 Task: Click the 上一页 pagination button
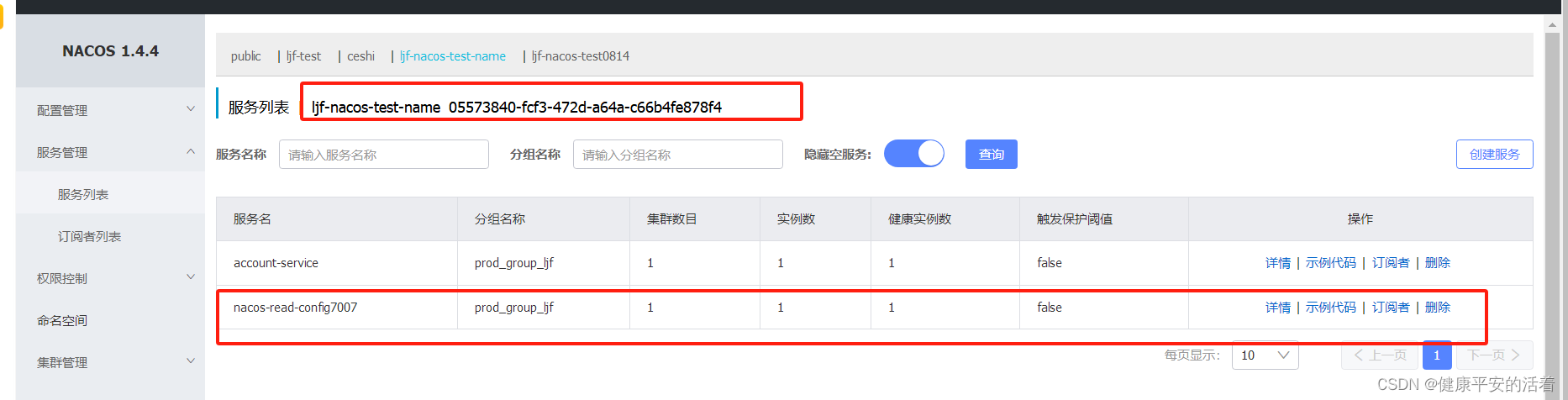click(x=1380, y=355)
